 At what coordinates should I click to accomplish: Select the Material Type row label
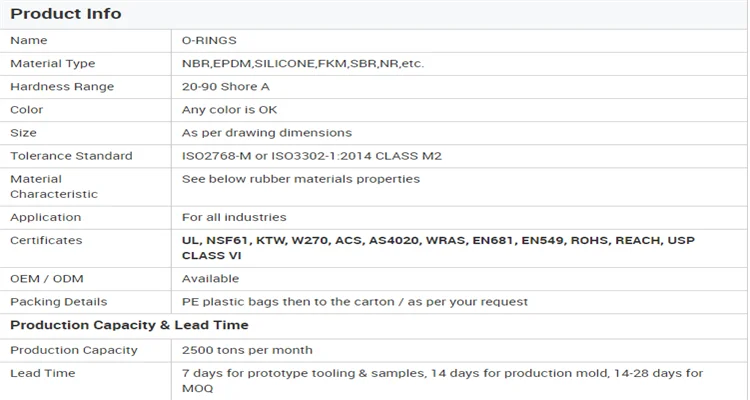coord(53,64)
